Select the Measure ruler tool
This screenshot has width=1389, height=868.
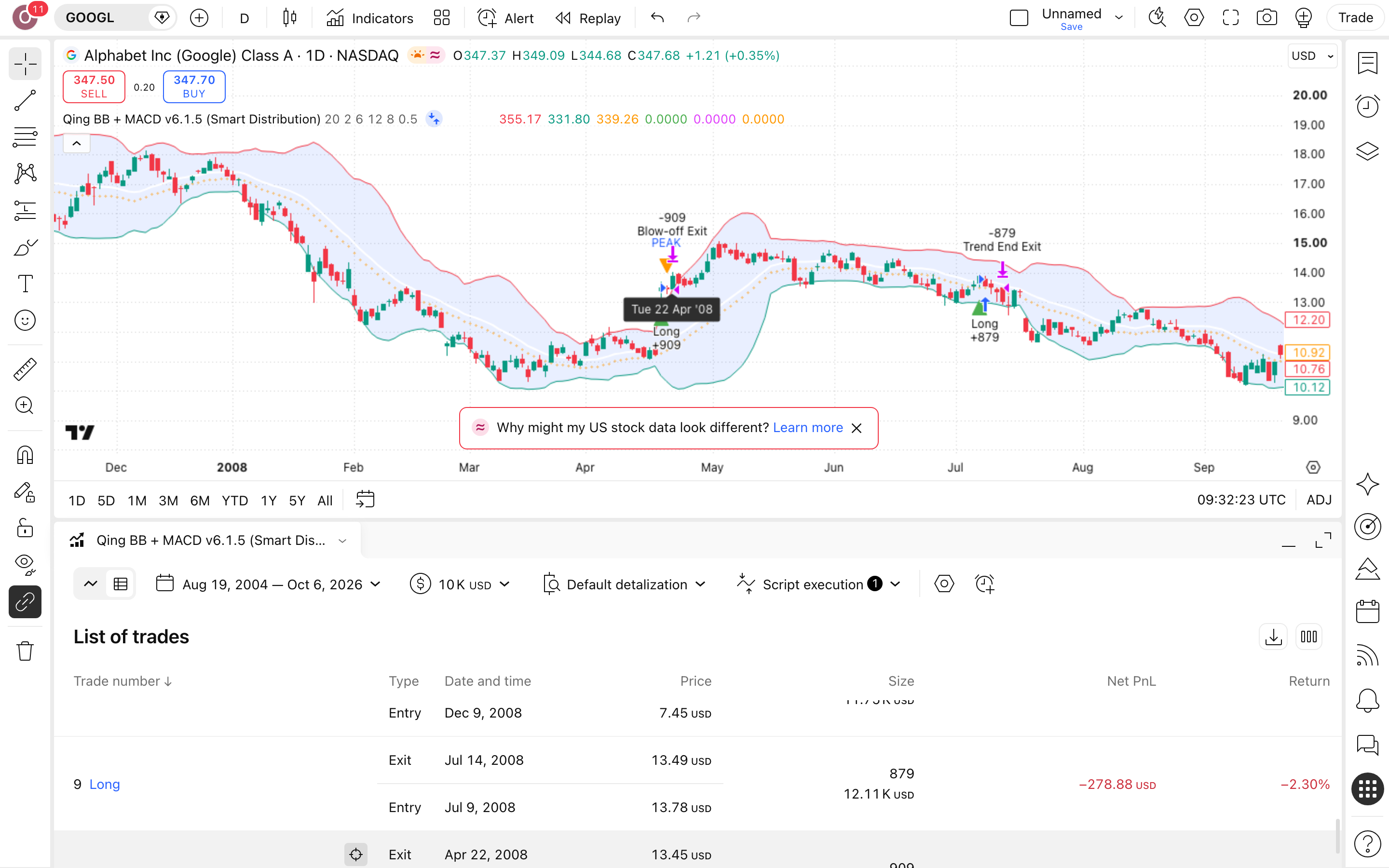(x=25, y=369)
